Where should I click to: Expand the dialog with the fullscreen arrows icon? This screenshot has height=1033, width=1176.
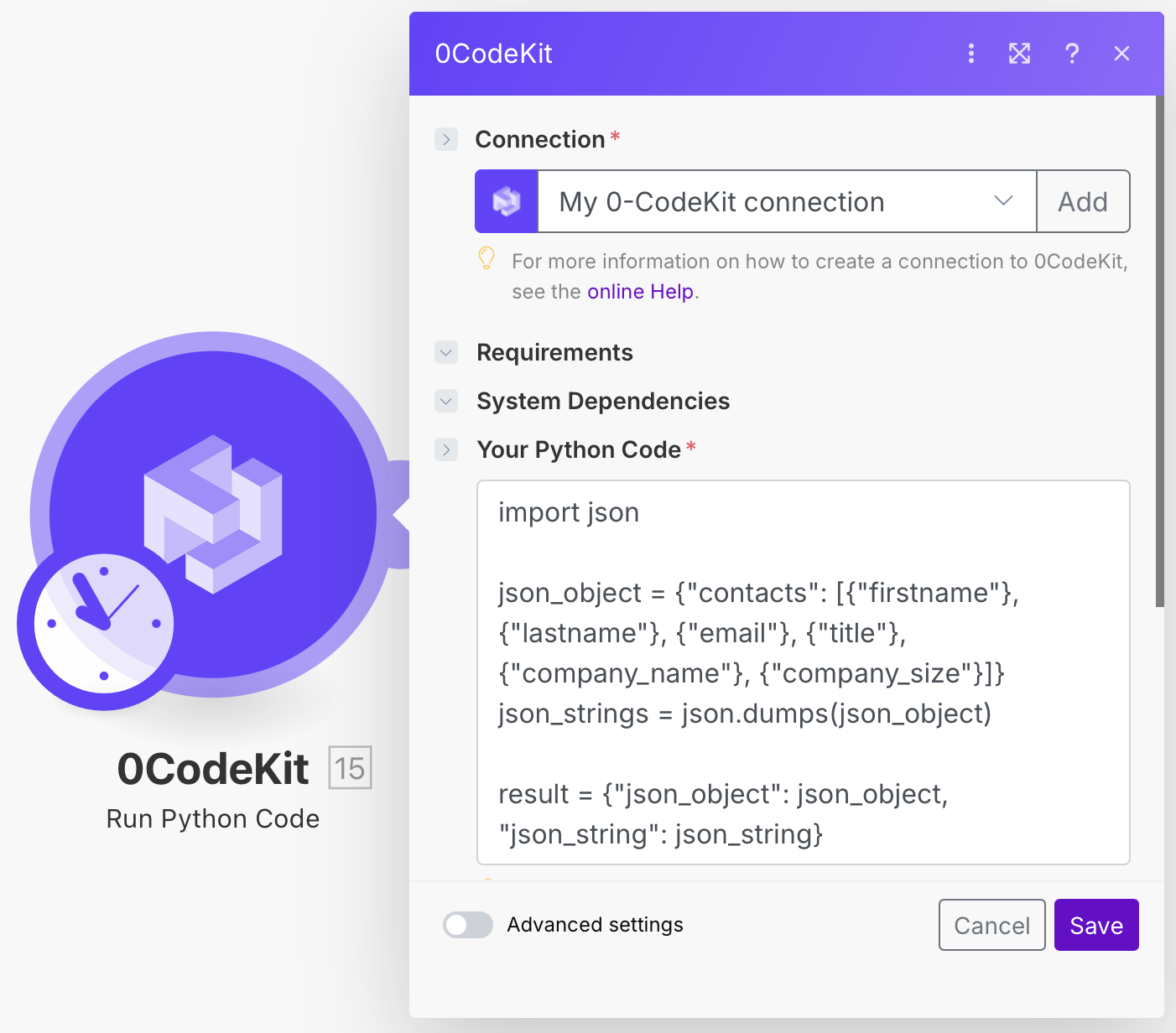click(1019, 54)
